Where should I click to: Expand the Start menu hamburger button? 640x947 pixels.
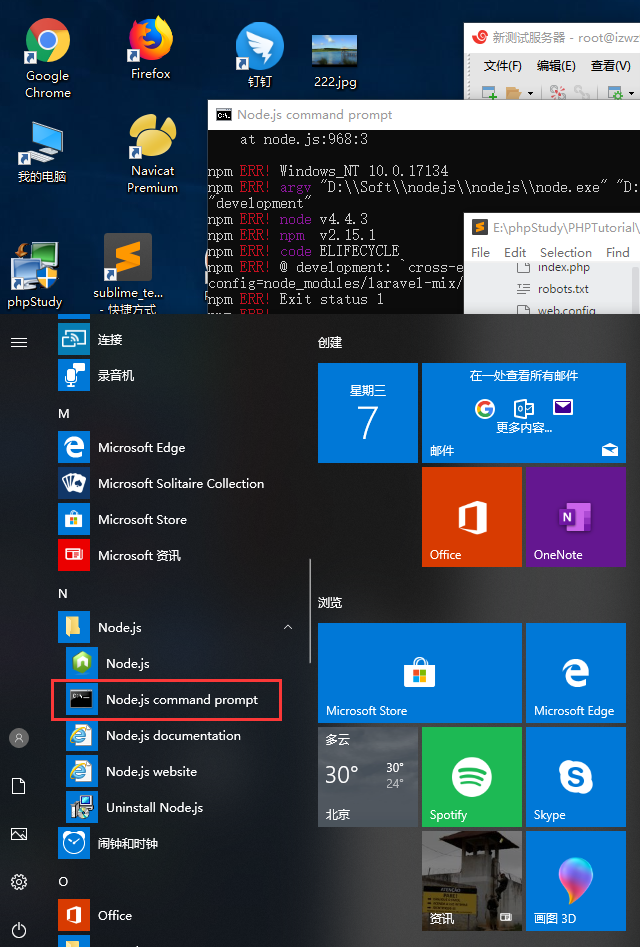click(x=19, y=342)
